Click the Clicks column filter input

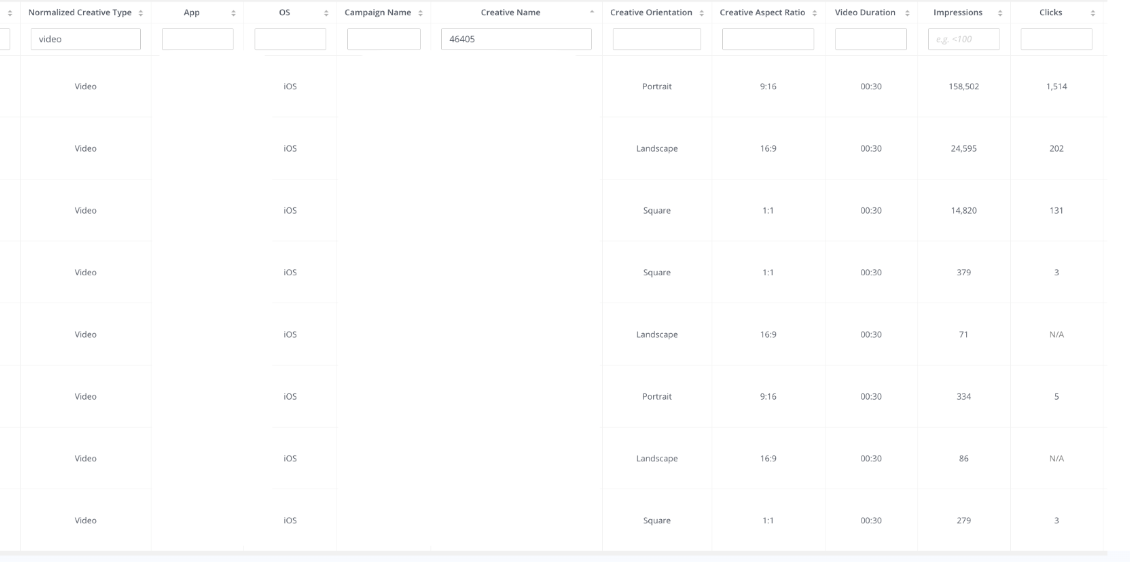[1056, 39]
